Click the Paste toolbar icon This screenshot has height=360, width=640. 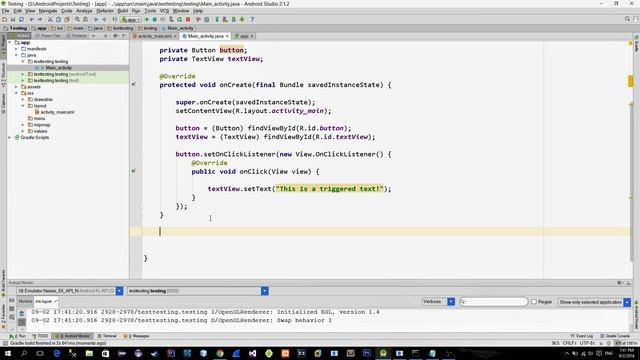(67, 20)
